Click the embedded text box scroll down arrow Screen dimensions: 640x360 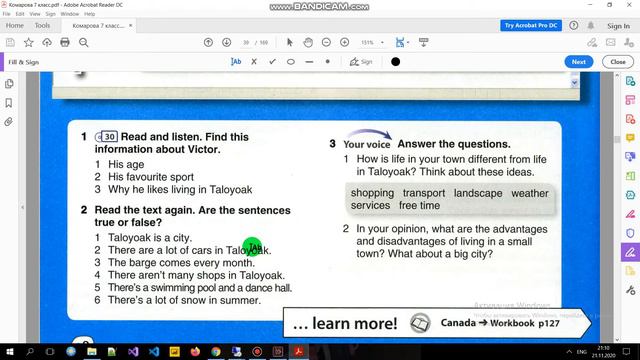tap(575, 83)
